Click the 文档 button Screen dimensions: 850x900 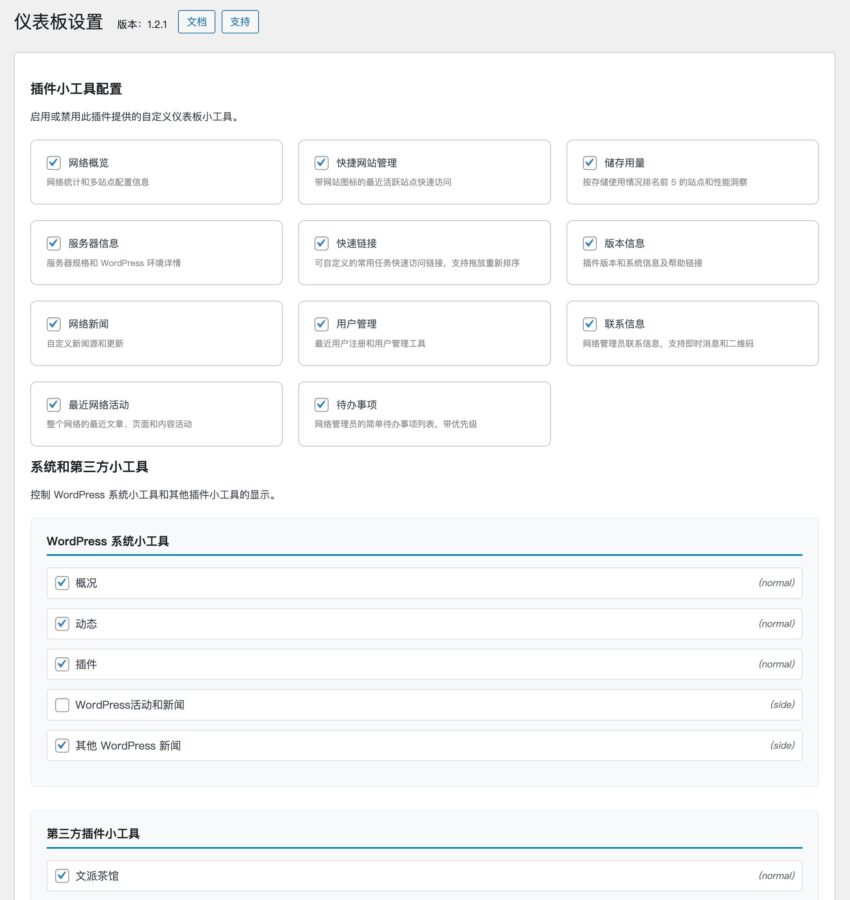tap(196, 22)
